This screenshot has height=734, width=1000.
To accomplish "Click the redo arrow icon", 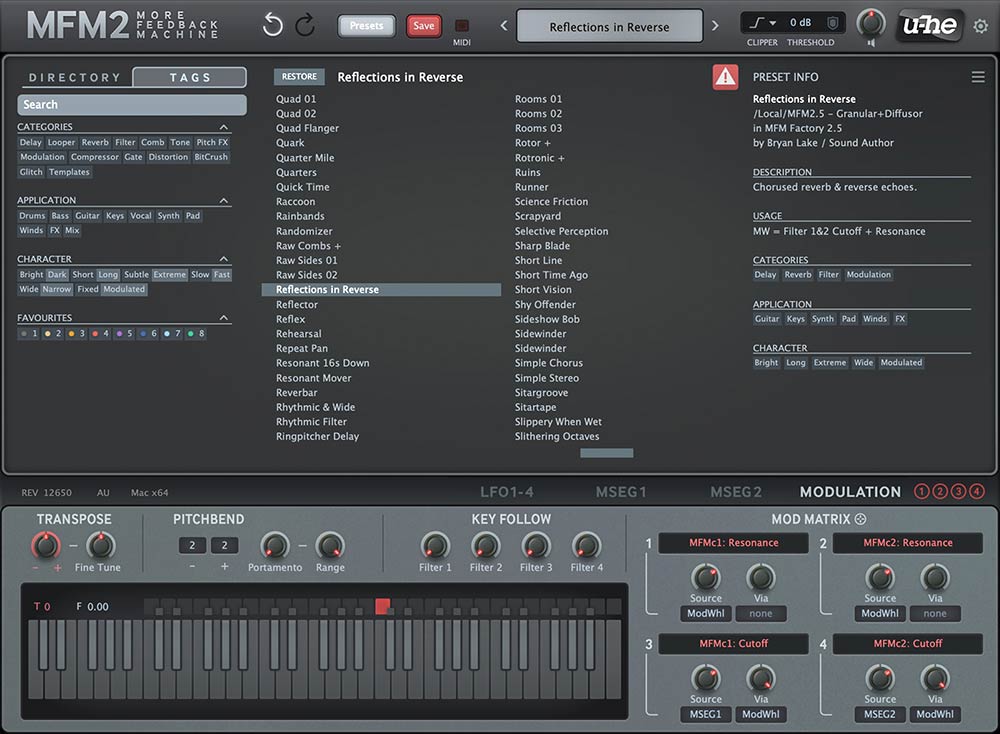I will click(305, 24).
